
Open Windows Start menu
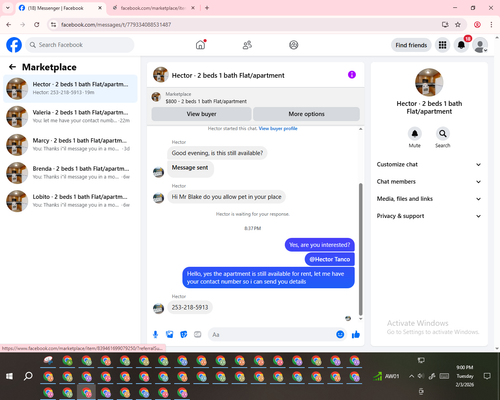coord(9,376)
